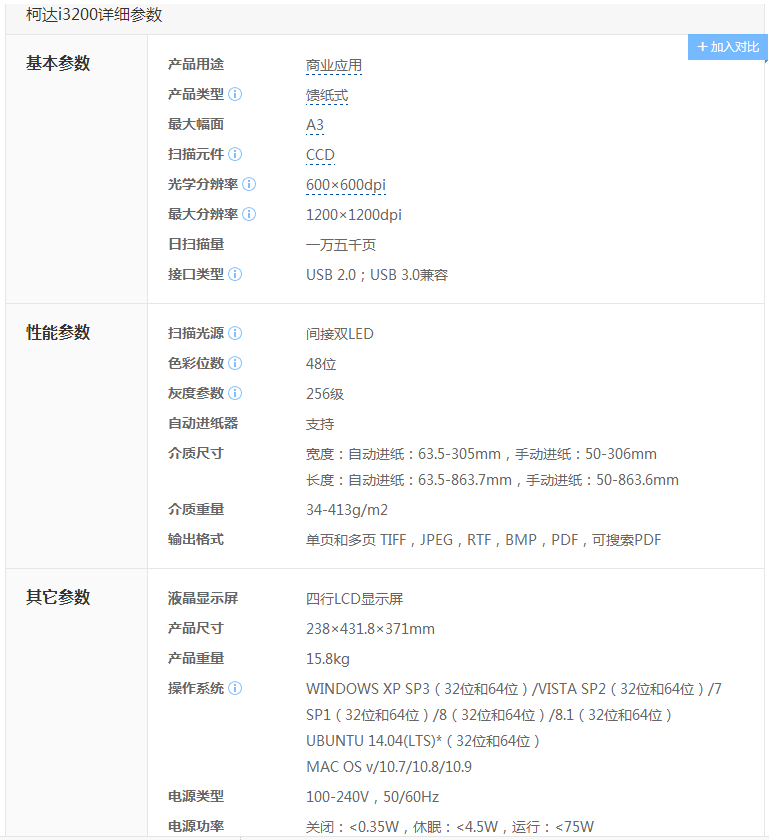Follow the 600×600dpi link
769x840 pixels.
point(346,185)
